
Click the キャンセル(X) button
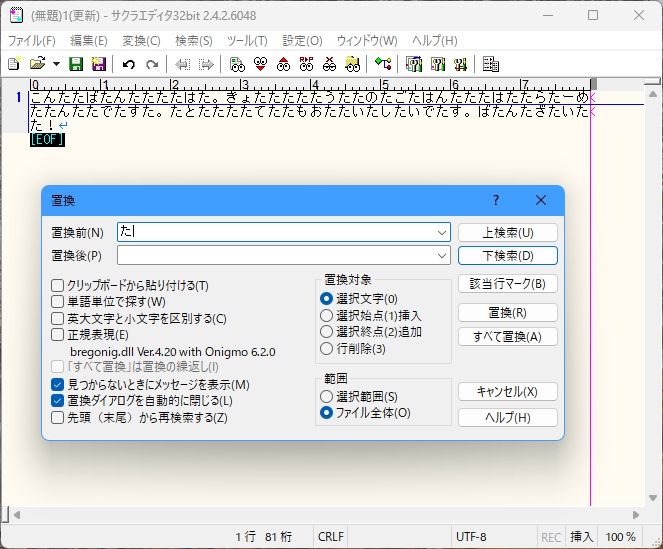pyautogui.click(x=508, y=392)
